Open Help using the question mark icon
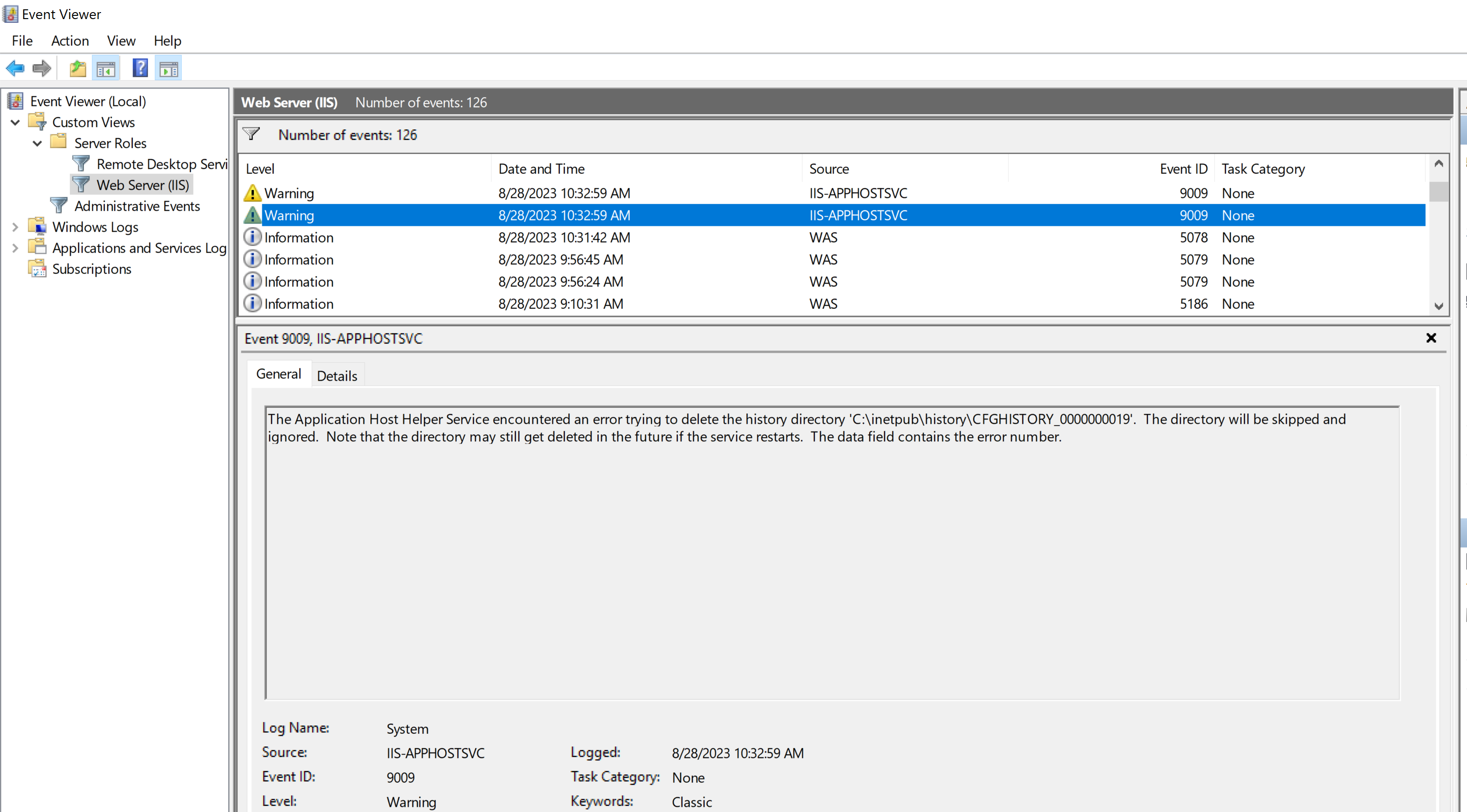The height and width of the screenshot is (812, 1467). 139,68
